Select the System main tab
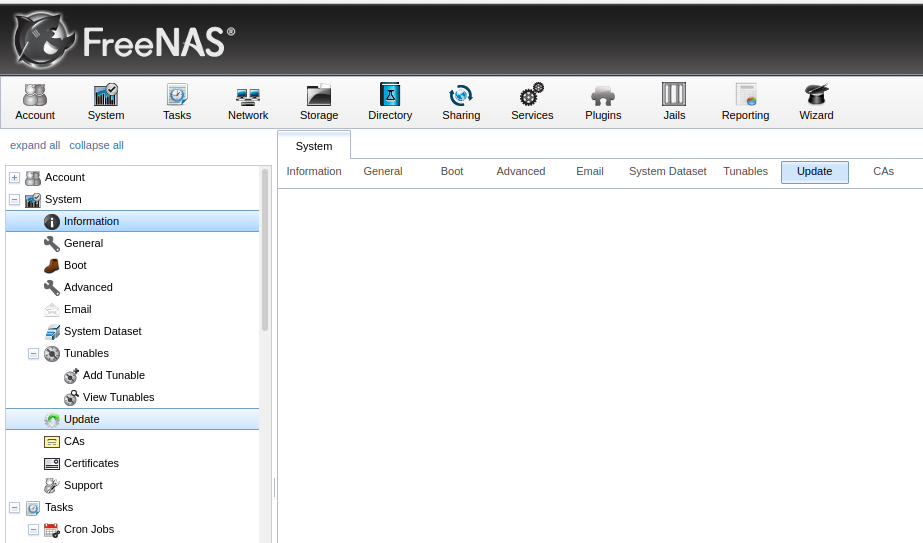Screen dimensions: 923x543 314,145
